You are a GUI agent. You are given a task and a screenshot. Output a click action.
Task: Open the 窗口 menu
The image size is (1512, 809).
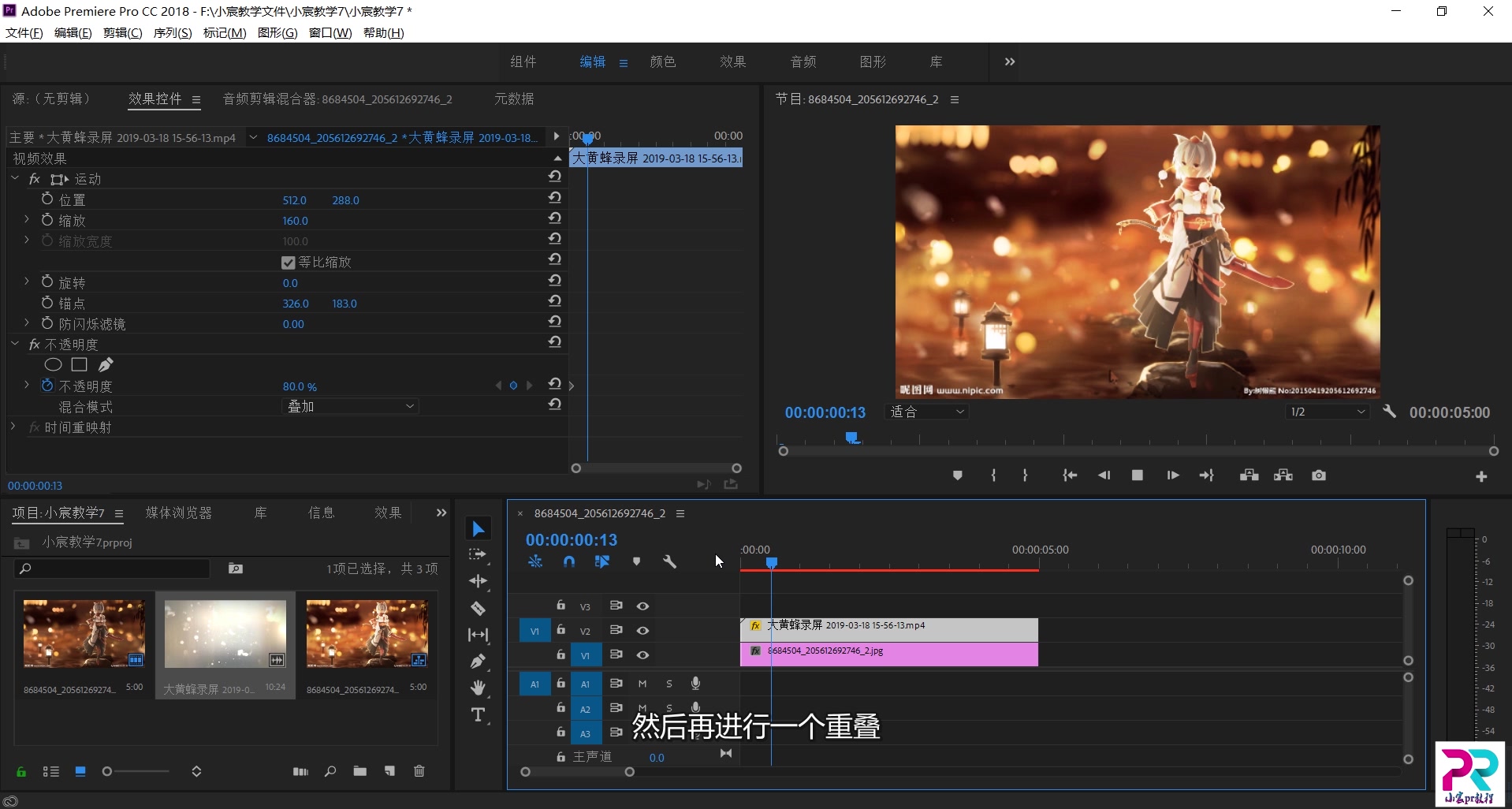point(330,32)
